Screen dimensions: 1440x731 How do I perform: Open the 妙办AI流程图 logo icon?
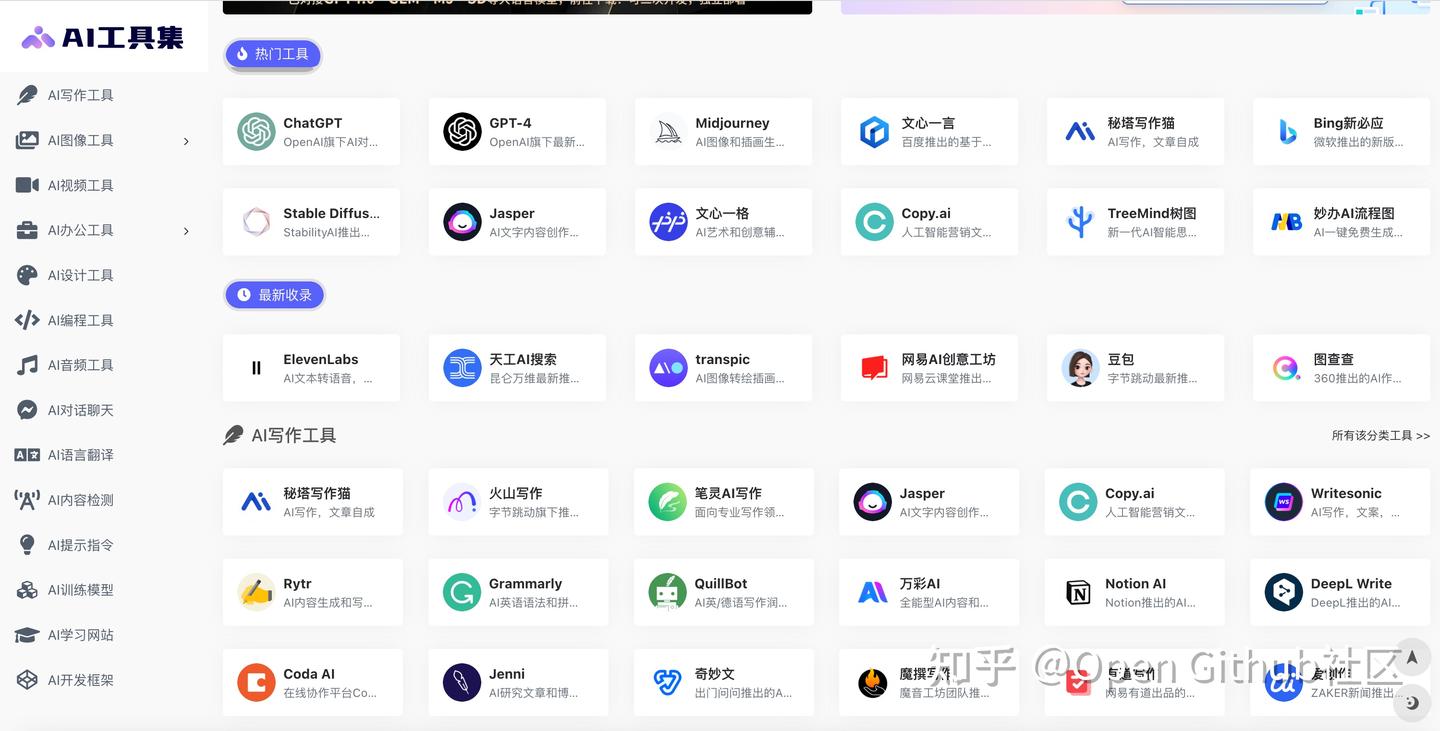(x=1286, y=222)
